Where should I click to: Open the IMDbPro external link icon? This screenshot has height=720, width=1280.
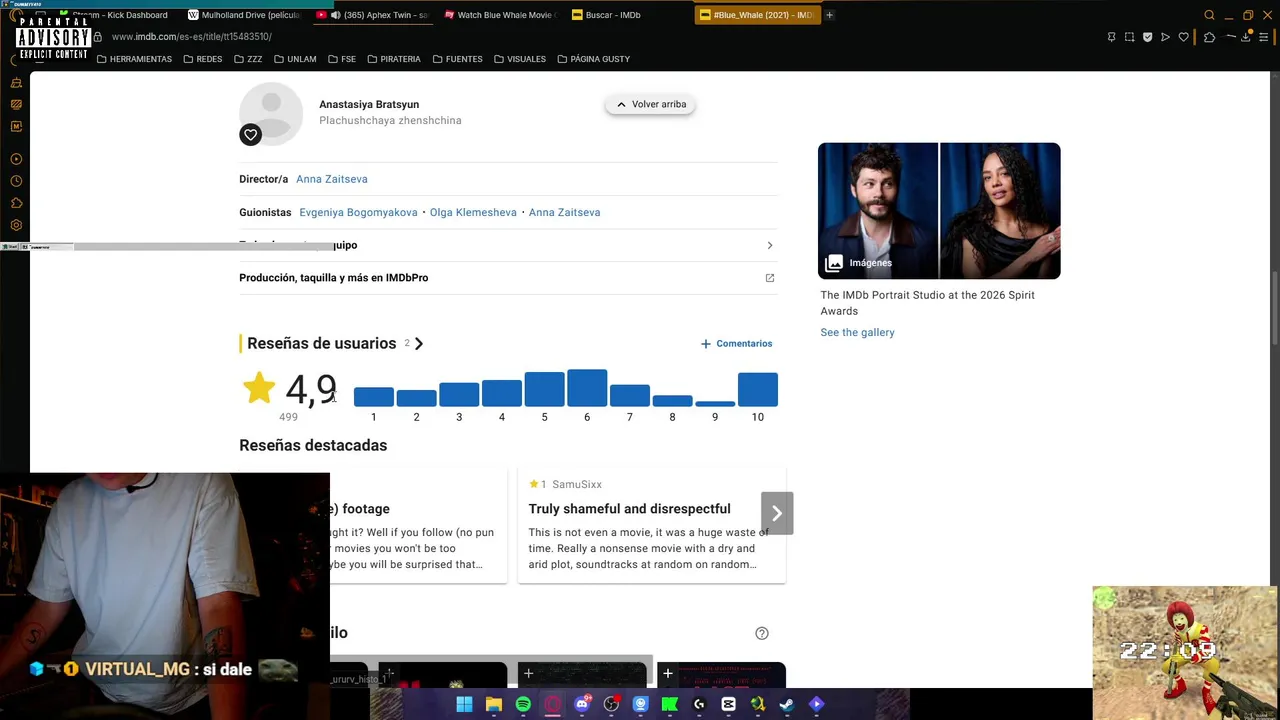coord(769,278)
